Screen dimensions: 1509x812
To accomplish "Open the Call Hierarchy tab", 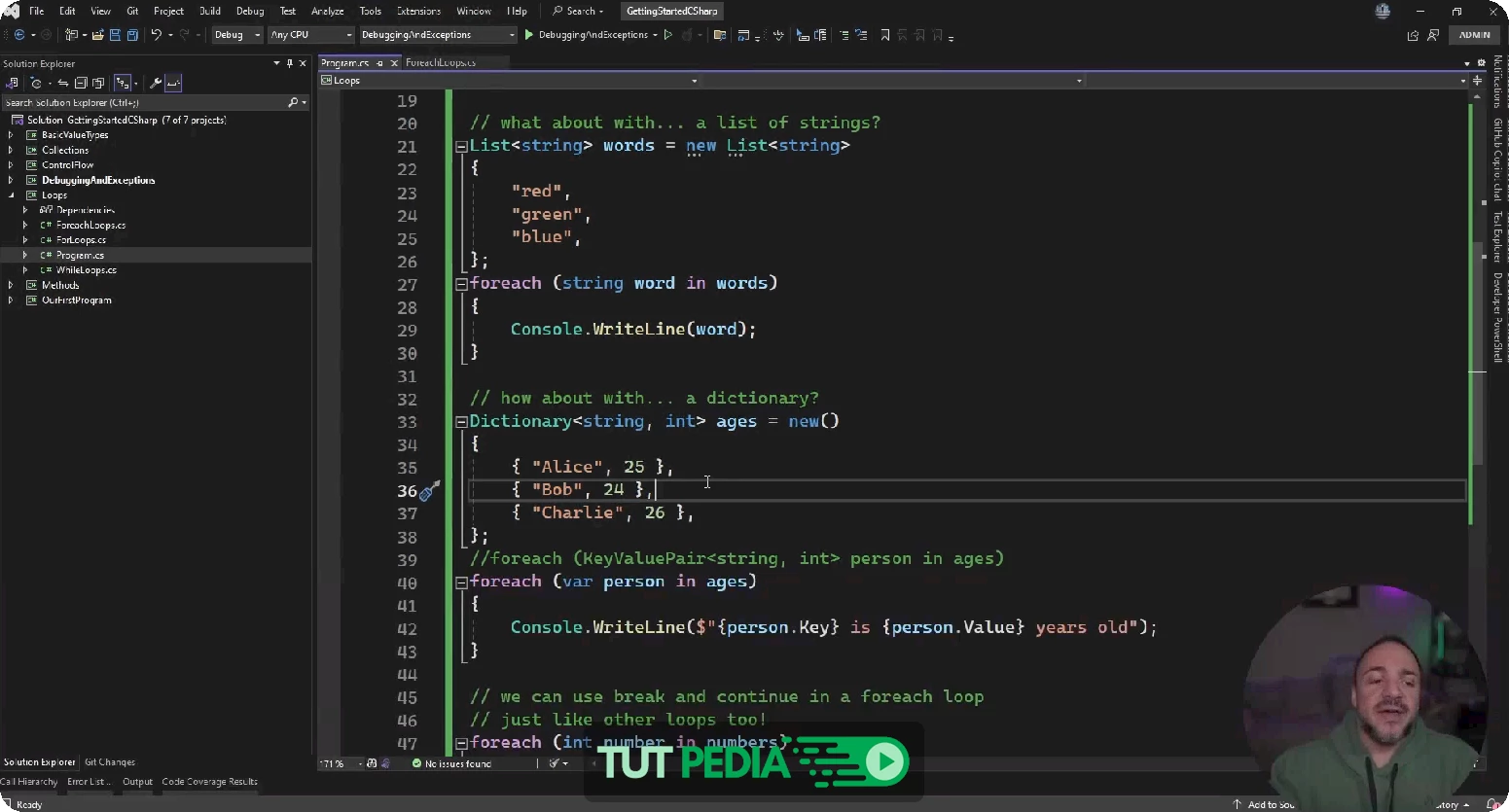I will click(x=29, y=782).
